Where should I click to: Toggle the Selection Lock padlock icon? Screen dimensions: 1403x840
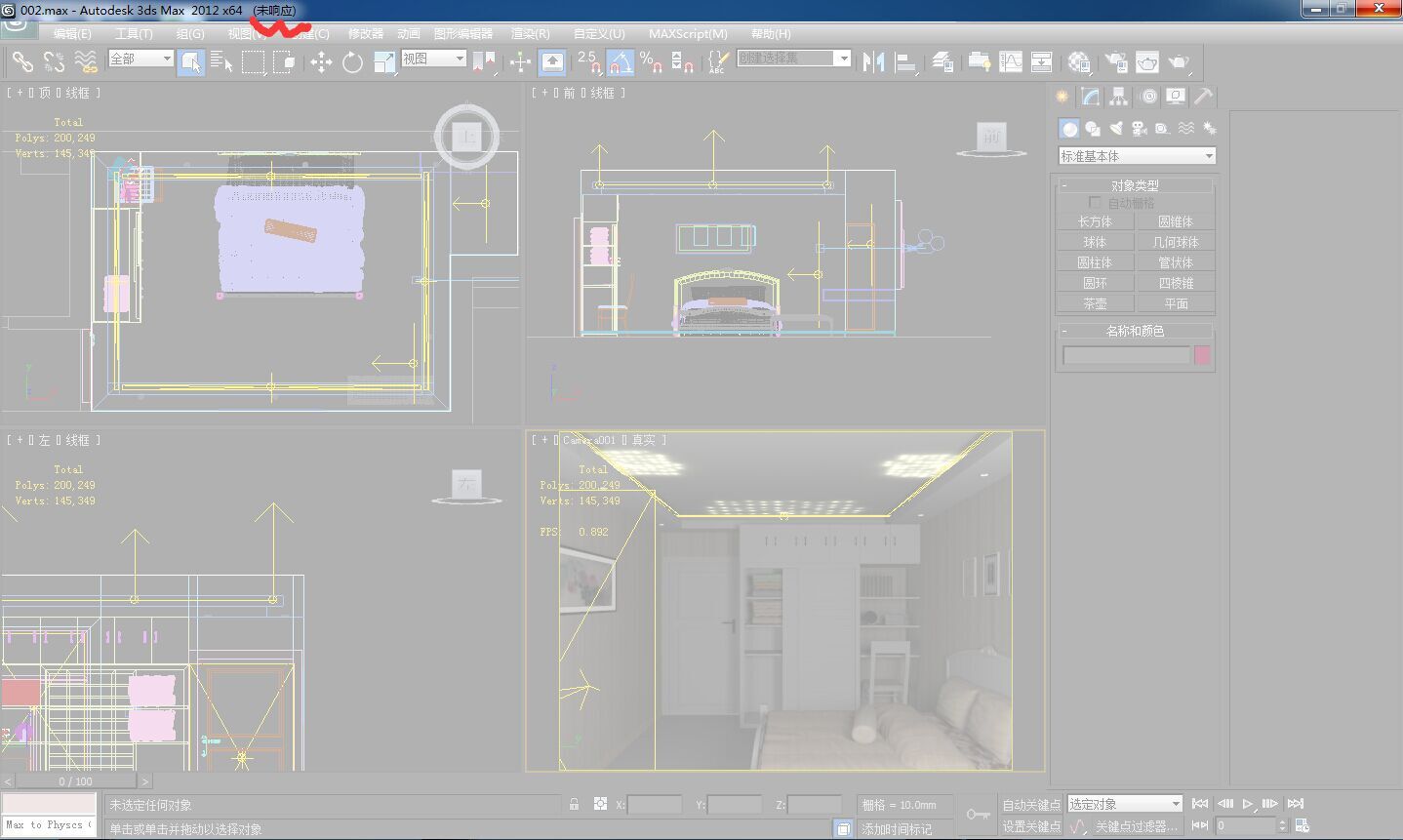pos(575,804)
